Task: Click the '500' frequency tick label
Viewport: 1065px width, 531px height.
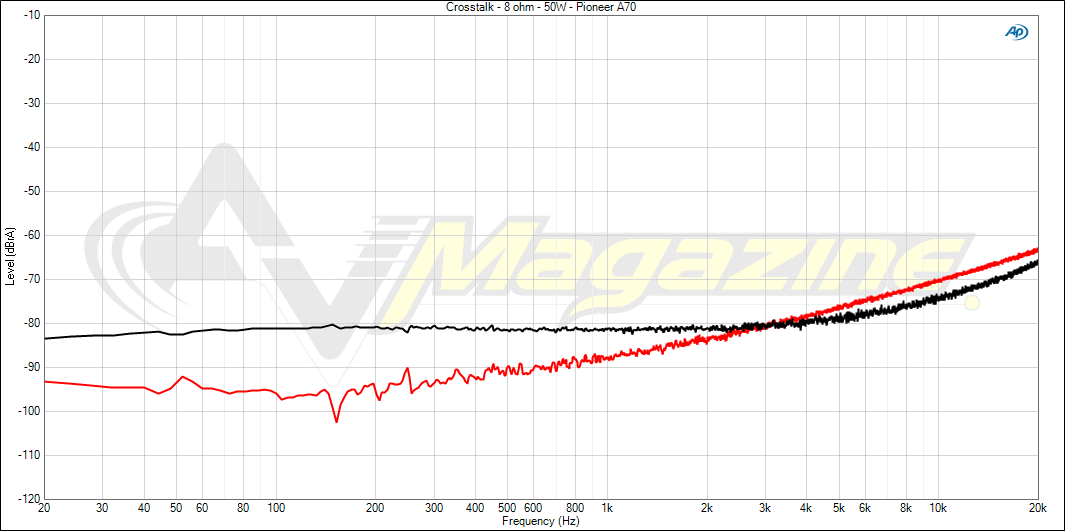Action: 507,508
